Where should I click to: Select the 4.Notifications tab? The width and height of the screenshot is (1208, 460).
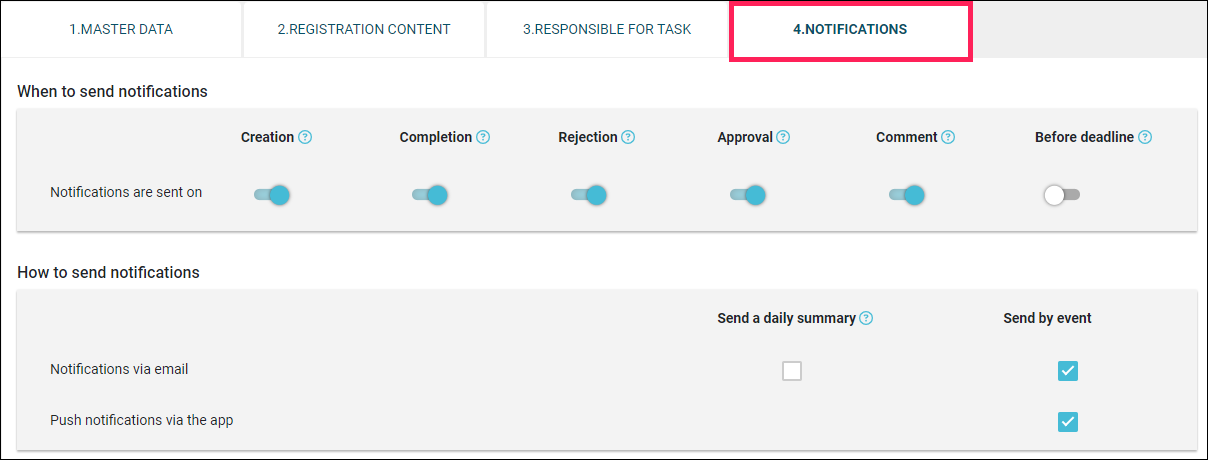click(851, 30)
